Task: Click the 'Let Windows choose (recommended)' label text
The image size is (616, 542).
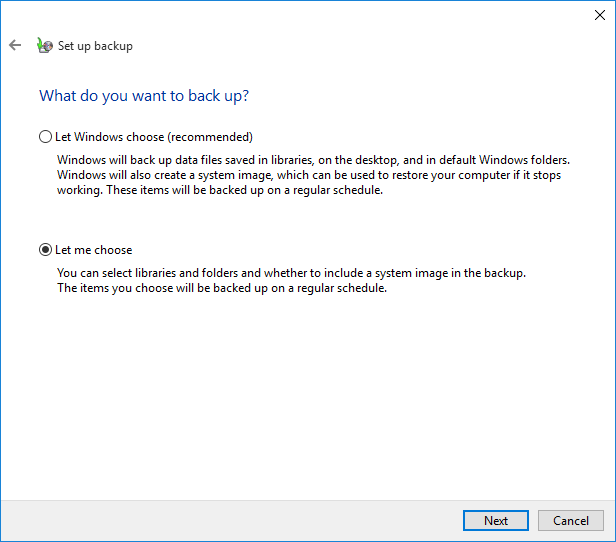Action: 153,137
